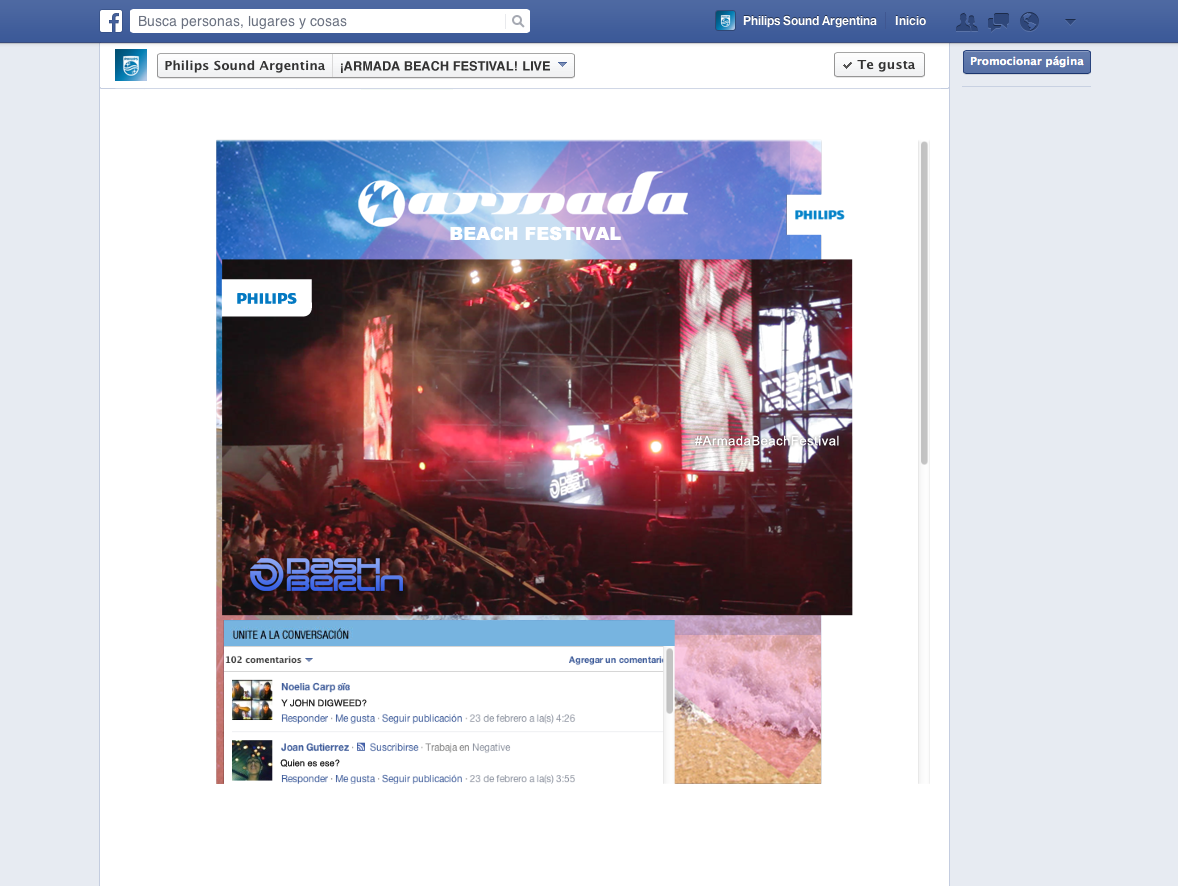Click the Dash Berlin logo
The height and width of the screenshot is (886, 1178).
327,575
